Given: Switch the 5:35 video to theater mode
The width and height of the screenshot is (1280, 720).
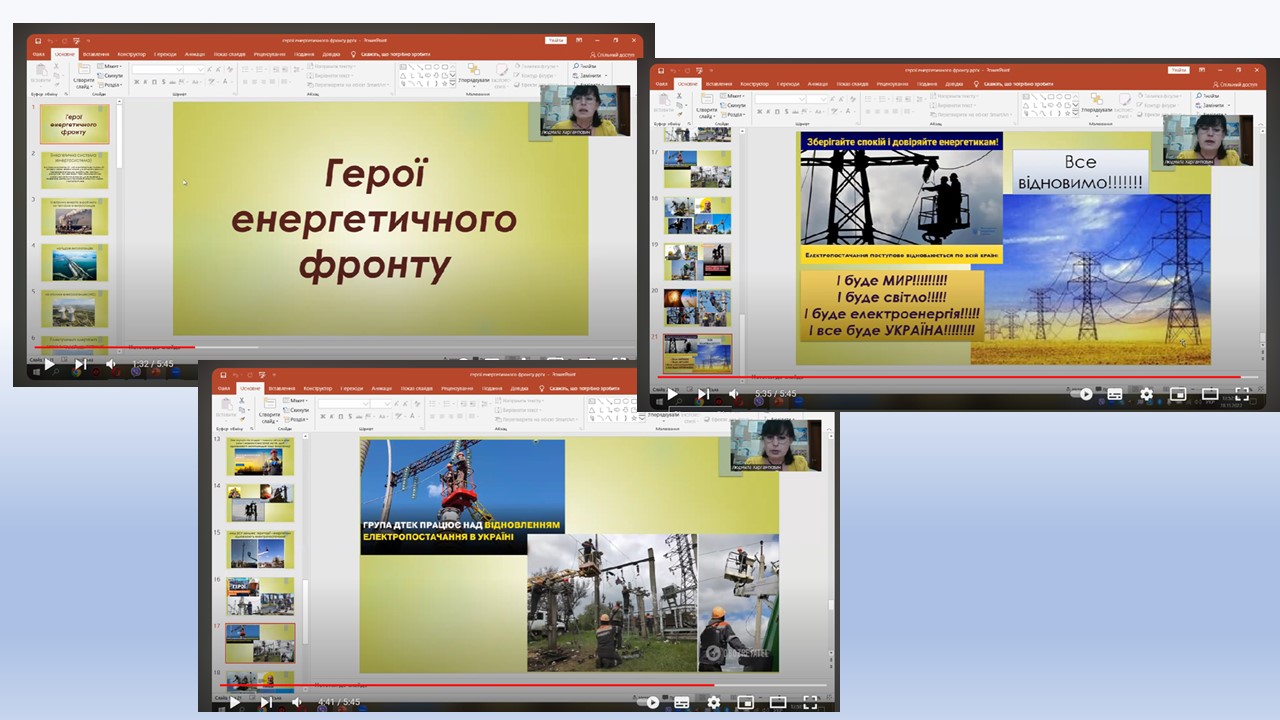Looking at the screenshot, I should click(1210, 394).
